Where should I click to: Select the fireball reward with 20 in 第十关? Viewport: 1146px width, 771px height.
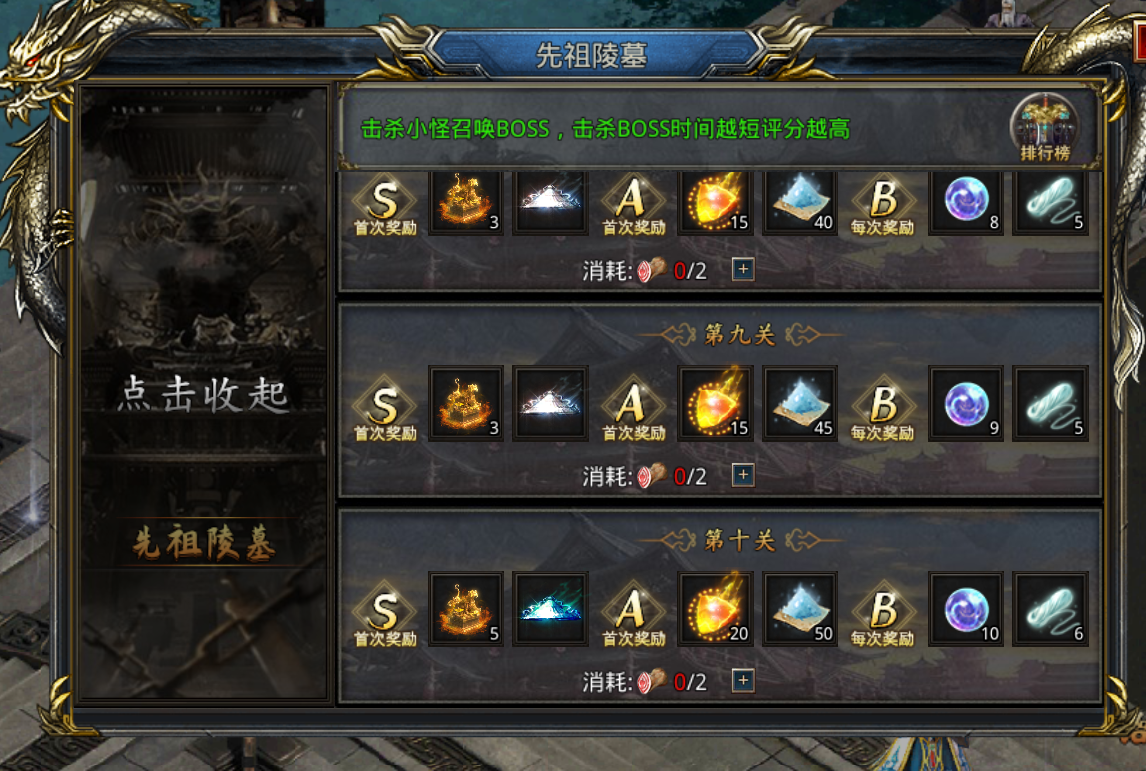click(x=715, y=609)
